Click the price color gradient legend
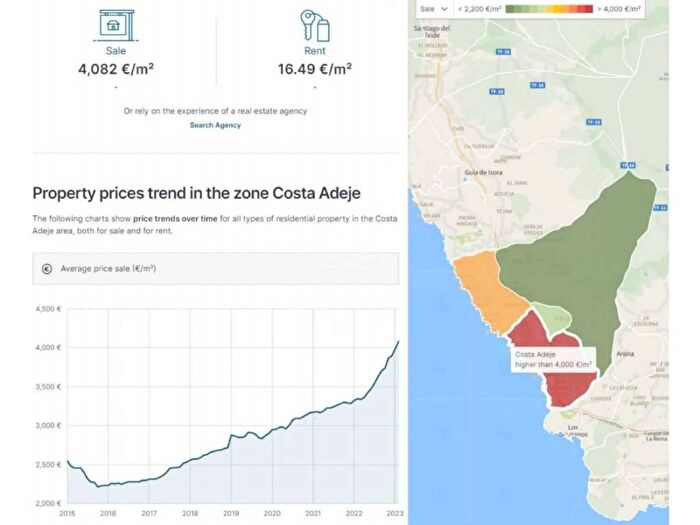700x525 pixels. pos(548,8)
